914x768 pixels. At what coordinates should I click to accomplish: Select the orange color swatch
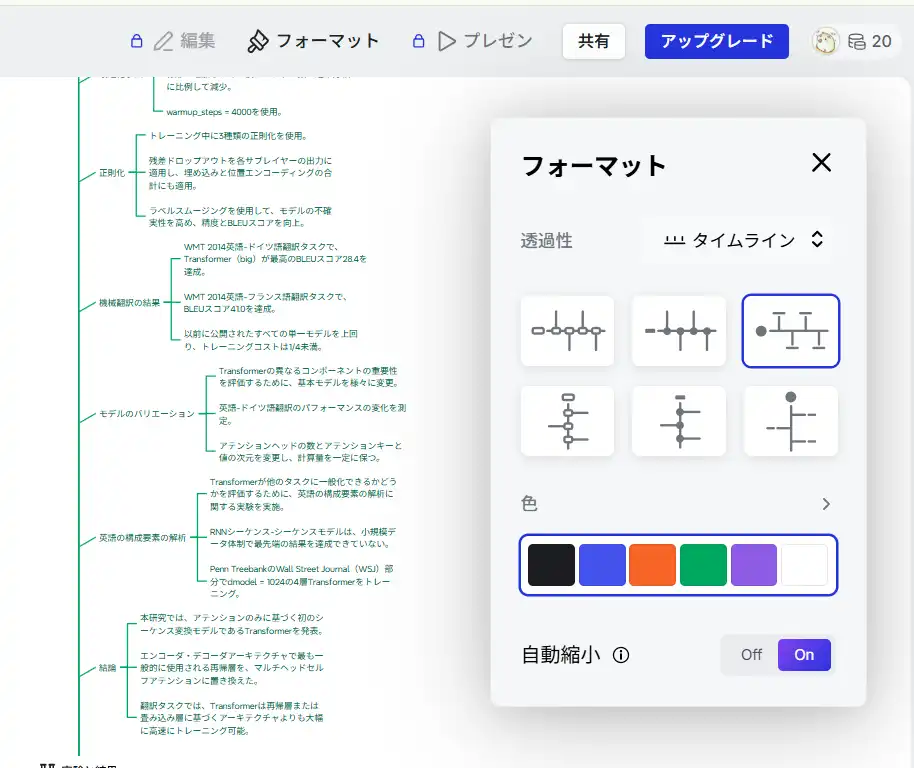pos(653,565)
